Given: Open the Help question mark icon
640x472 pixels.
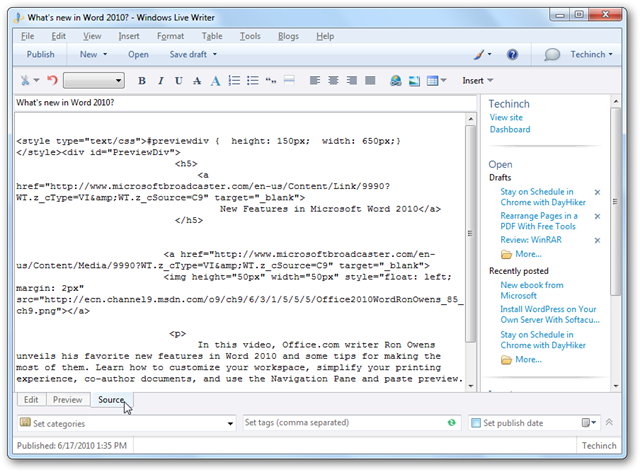Looking at the screenshot, I should (512, 54).
